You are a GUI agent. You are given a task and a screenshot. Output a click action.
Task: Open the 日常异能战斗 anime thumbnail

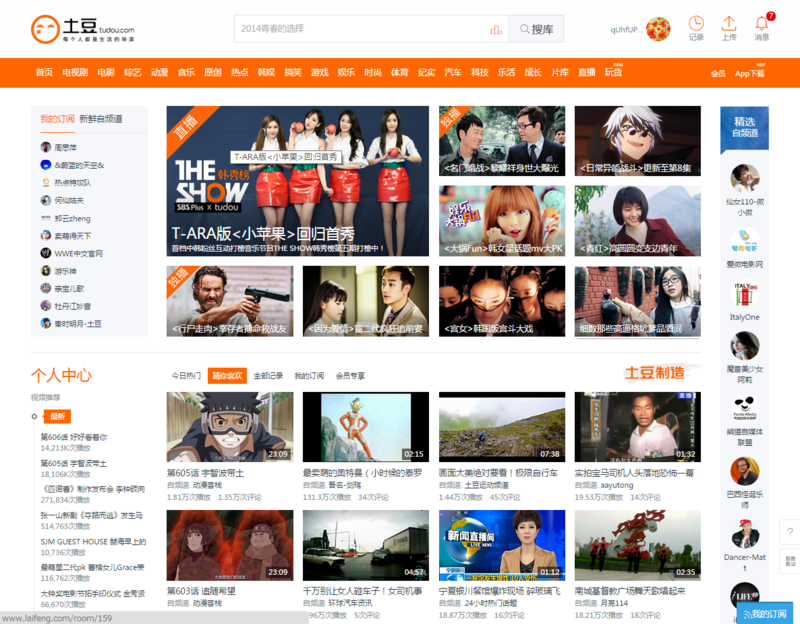click(638, 141)
